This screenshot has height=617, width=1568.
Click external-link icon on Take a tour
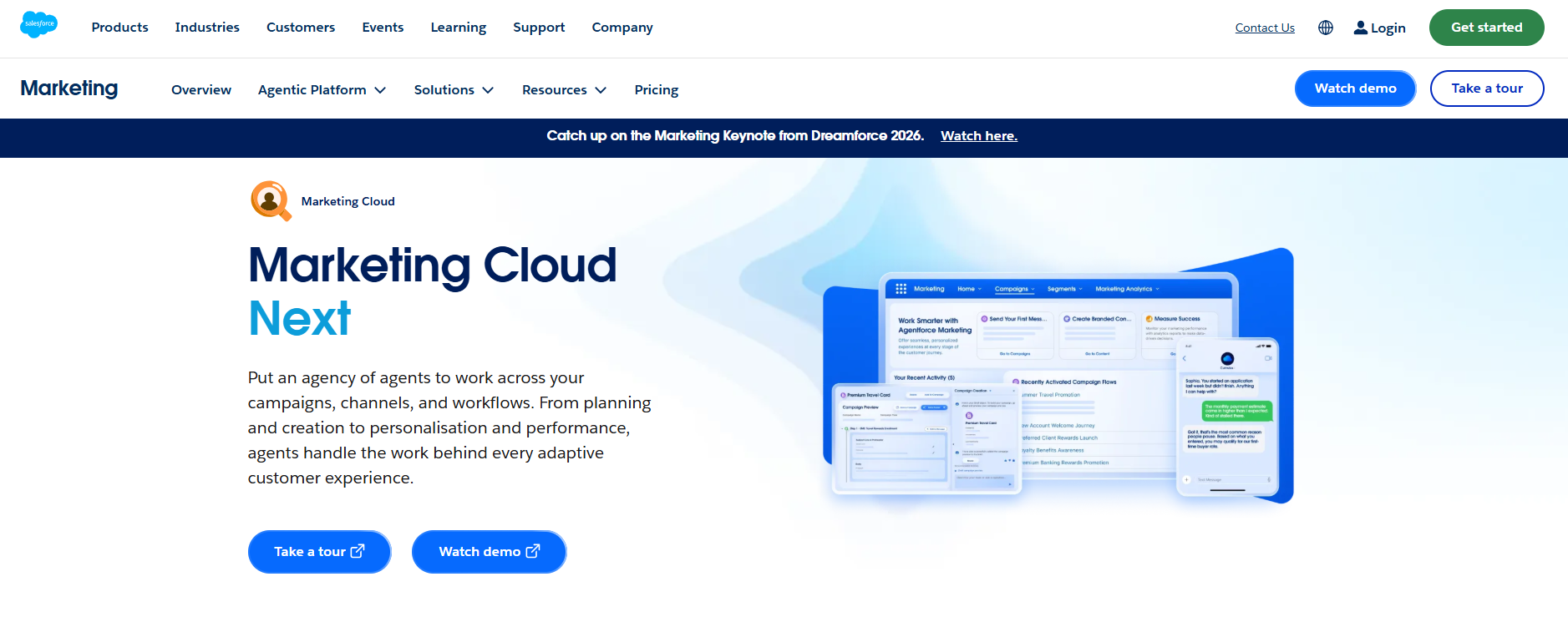pos(358,551)
